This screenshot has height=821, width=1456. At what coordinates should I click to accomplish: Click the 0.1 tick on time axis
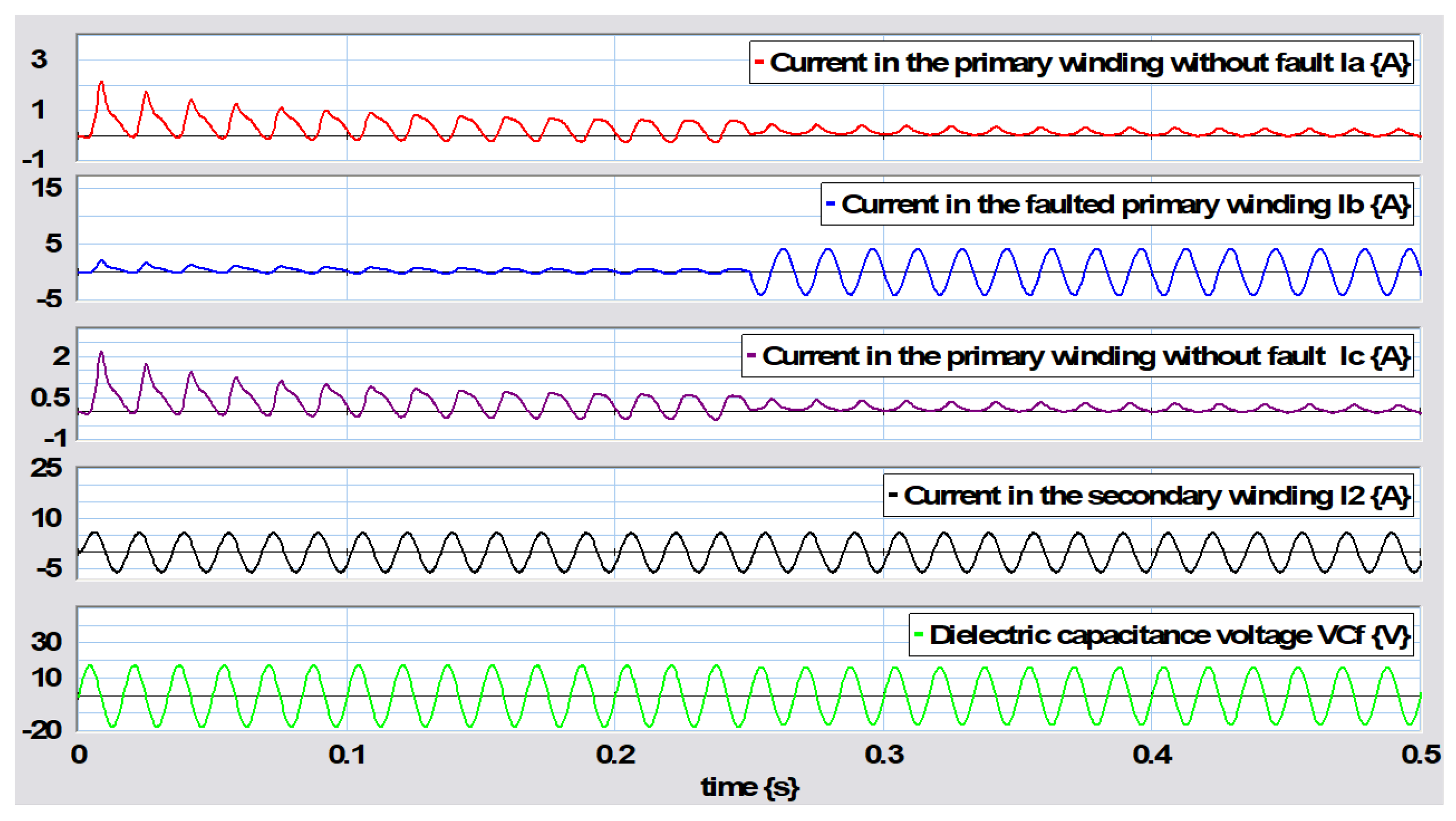pyautogui.click(x=347, y=754)
